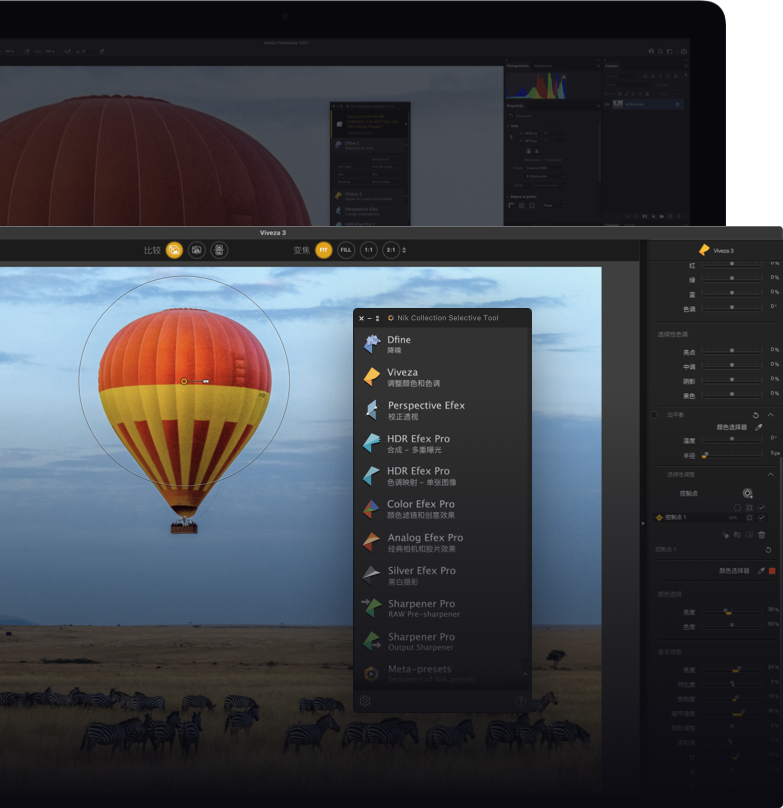Launch Viveza from the Selective Tool list
The height and width of the screenshot is (808, 783).
[x=442, y=377]
